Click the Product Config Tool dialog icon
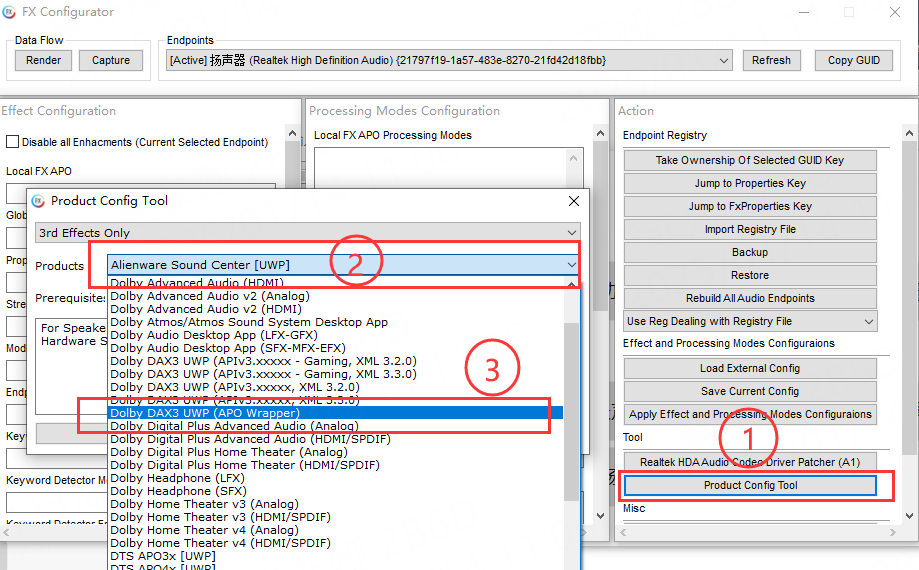Image resolution: width=919 pixels, height=570 pixels. pyautogui.click(x=38, y=201)
